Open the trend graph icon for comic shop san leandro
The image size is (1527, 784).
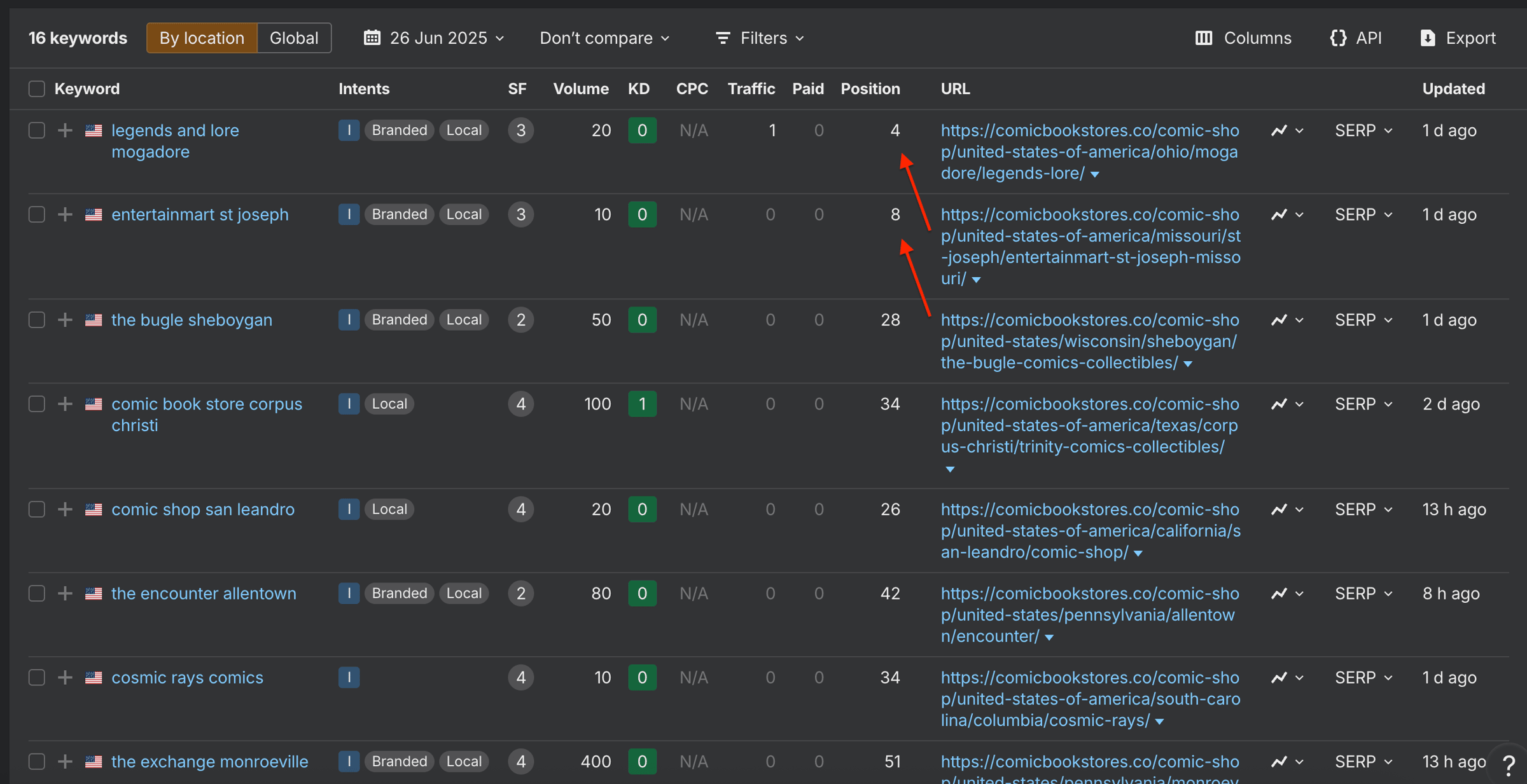pos(1279,509)
